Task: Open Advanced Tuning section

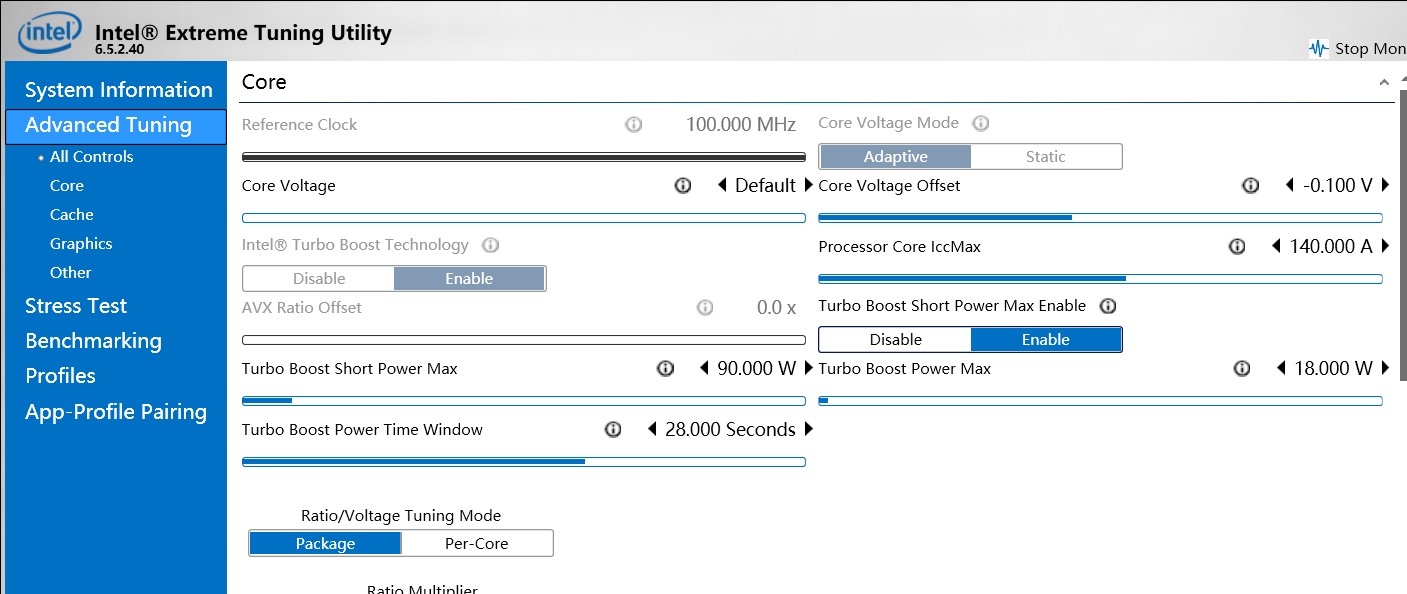Action: point(116,126)
